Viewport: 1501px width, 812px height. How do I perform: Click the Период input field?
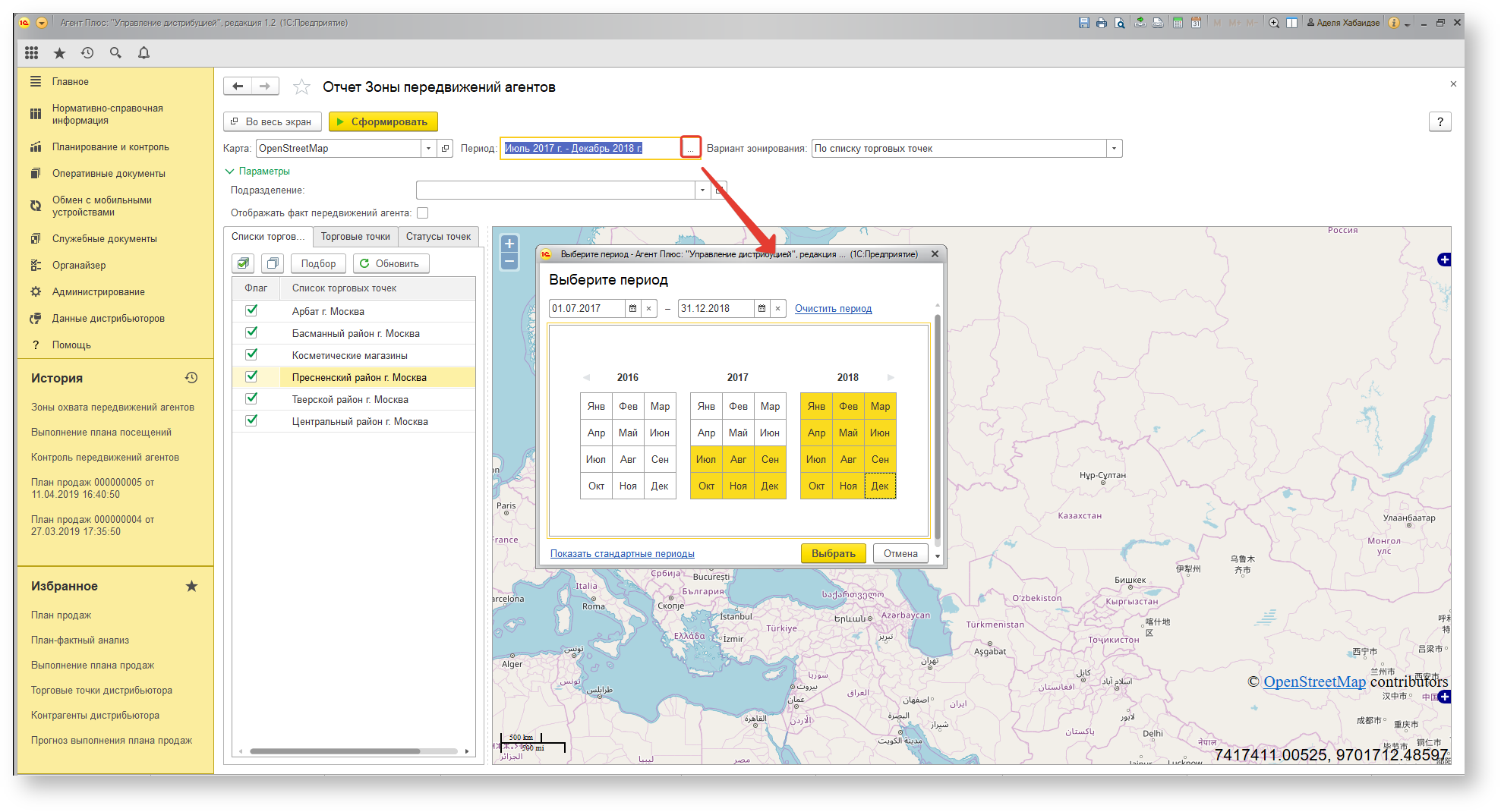coord(590,148)
